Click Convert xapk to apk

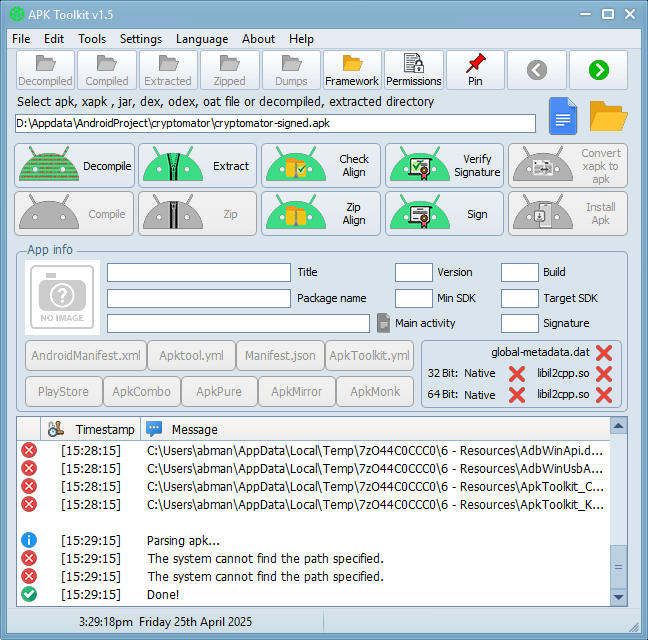[x=568, y=166]
